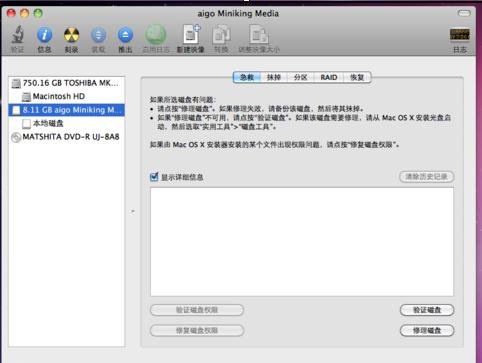This screenshot has width=482, height=363.
Task: Click the DVD drive icon beside MATSHITA DVD-R
Action: [16, 137]
